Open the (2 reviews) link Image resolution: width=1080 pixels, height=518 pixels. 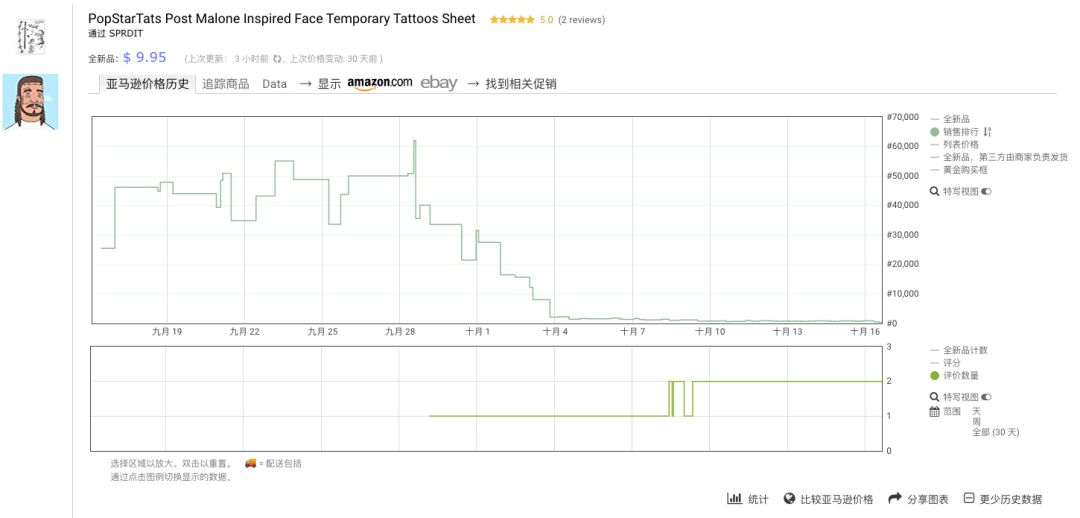point(581,20)
